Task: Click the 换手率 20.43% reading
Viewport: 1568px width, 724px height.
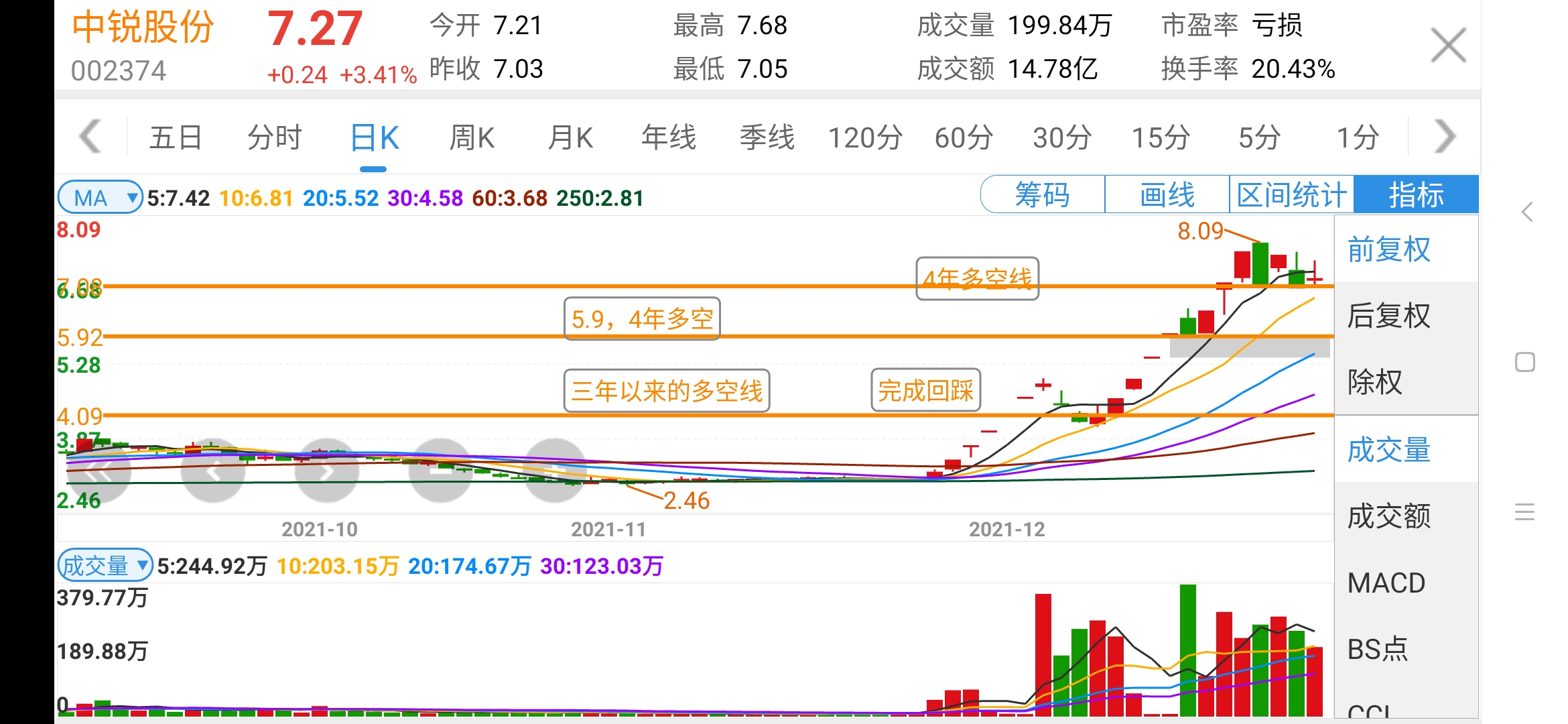Action: (1248, 69)
